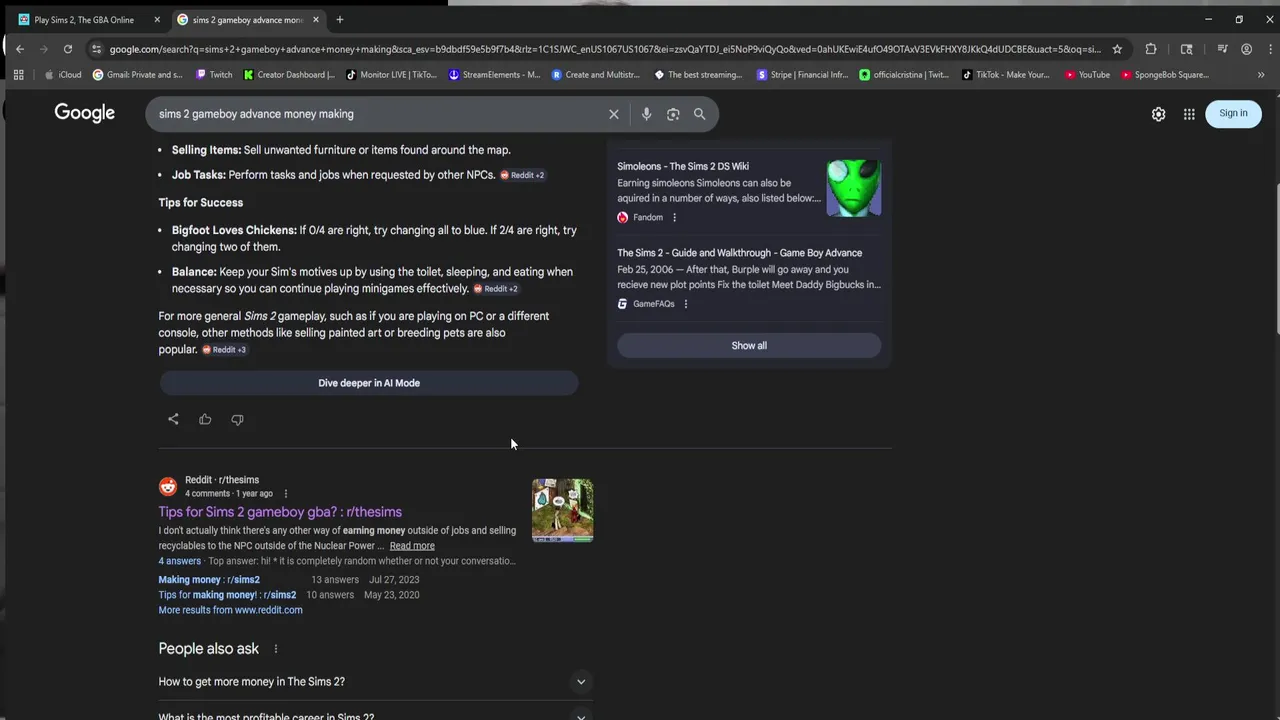
Task: Open Creator Dashboard bookmark
Action: coord(290,75)
